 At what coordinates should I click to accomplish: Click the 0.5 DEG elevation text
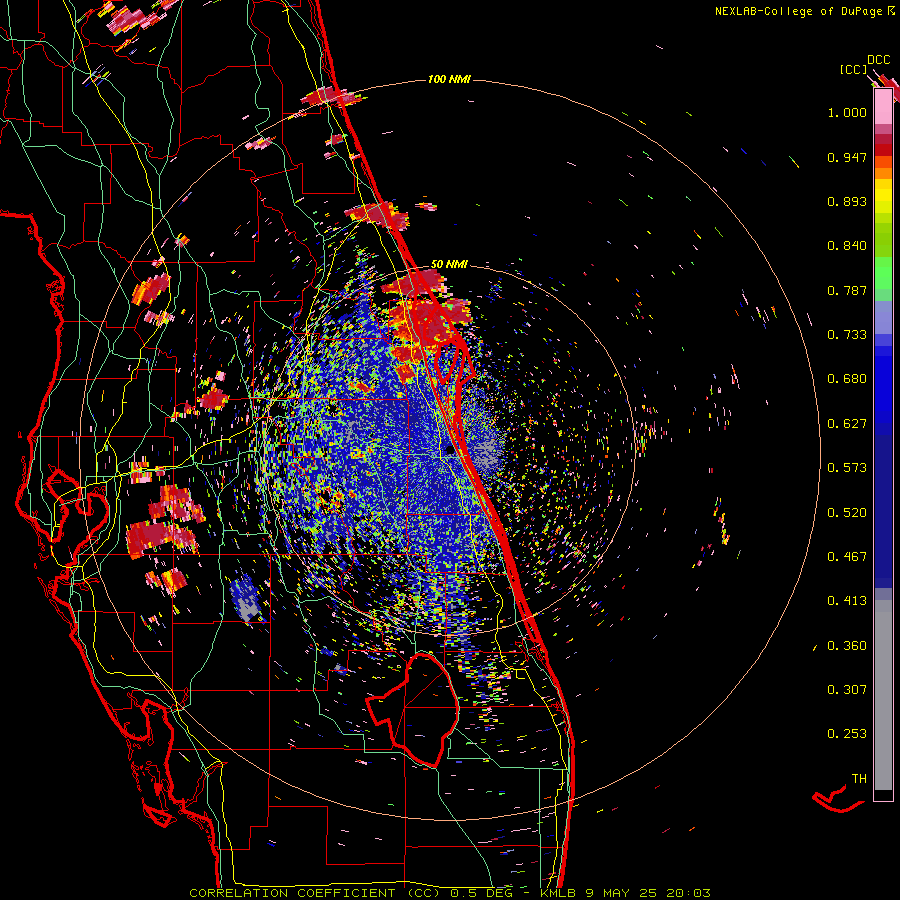[x=481, y=893]
